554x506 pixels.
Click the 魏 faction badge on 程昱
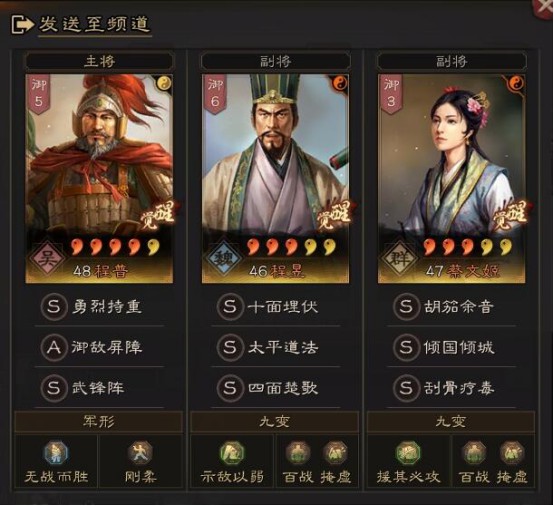[224, 258]
